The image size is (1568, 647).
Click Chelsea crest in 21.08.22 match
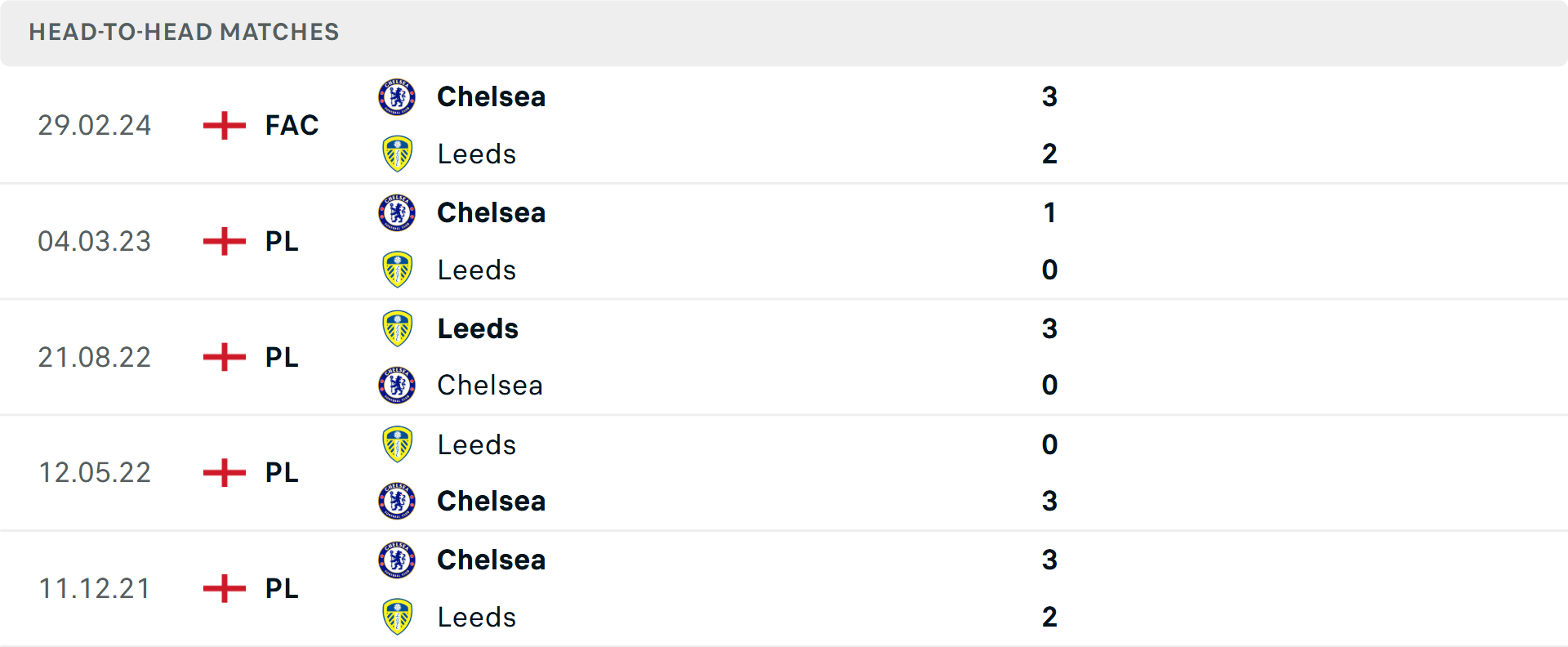397,385
